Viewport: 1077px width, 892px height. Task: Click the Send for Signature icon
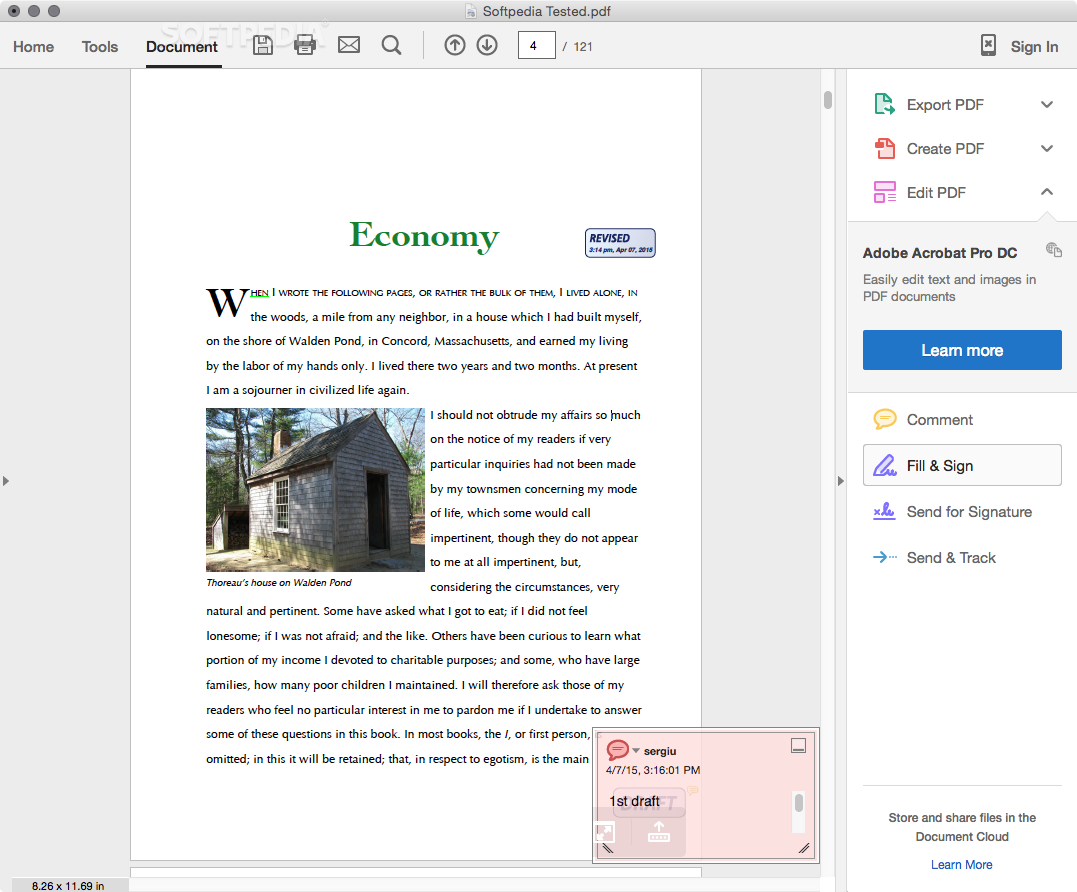tap(885, 512)
